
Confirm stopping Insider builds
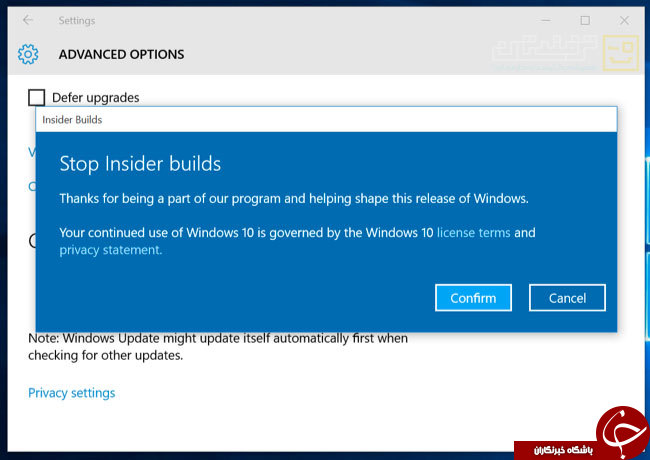click(x=473, y=298)
